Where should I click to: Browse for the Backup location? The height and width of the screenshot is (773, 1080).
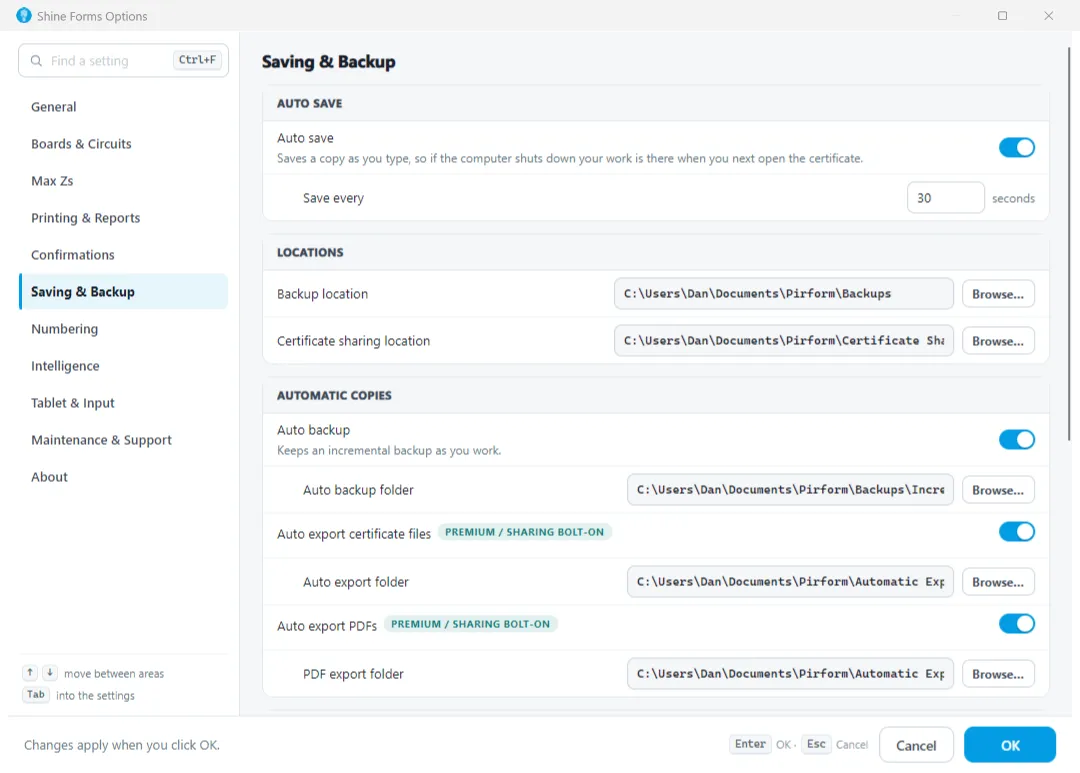point(998,294)
